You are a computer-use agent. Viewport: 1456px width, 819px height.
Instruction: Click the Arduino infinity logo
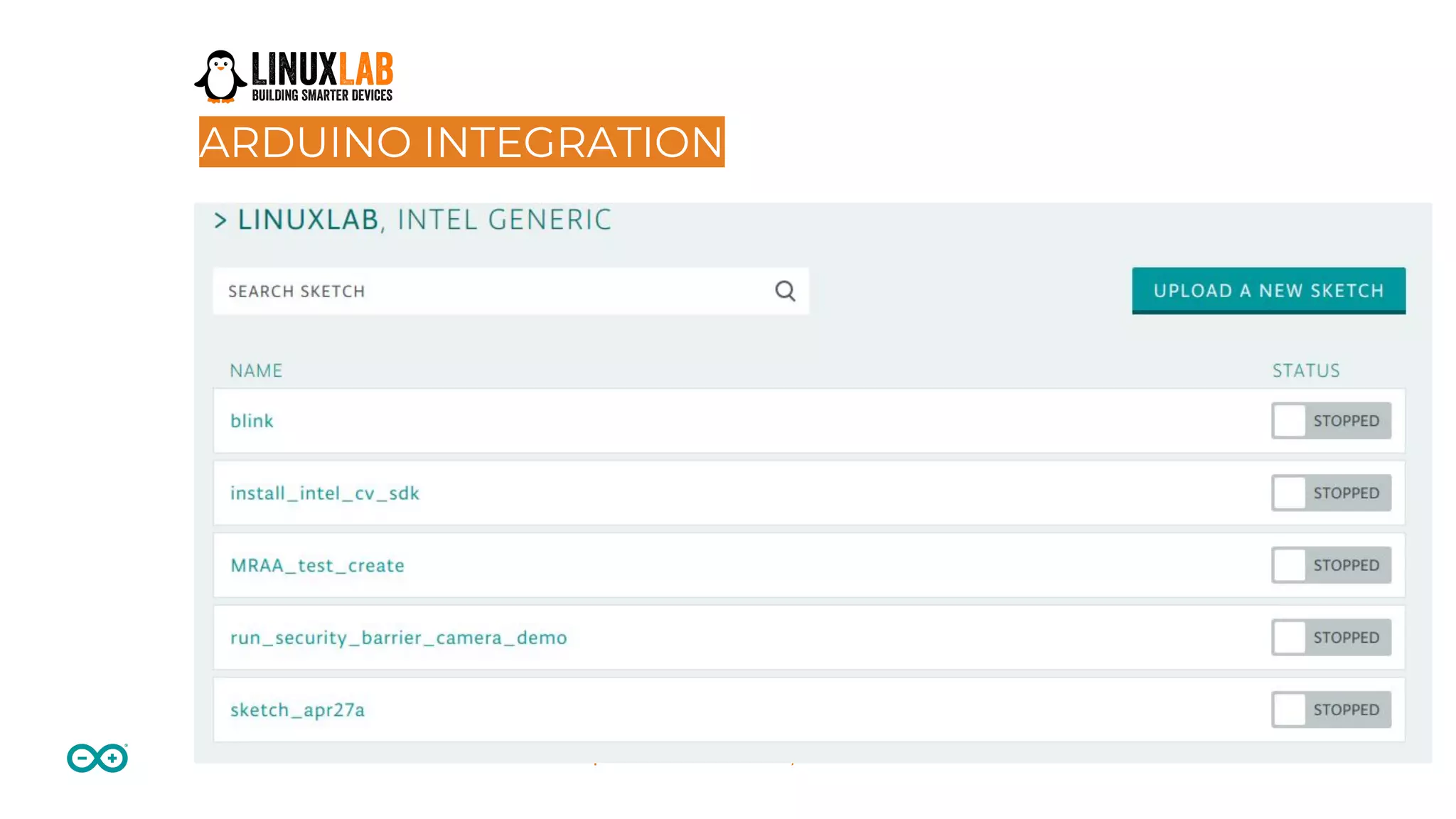tap(97, 758)
